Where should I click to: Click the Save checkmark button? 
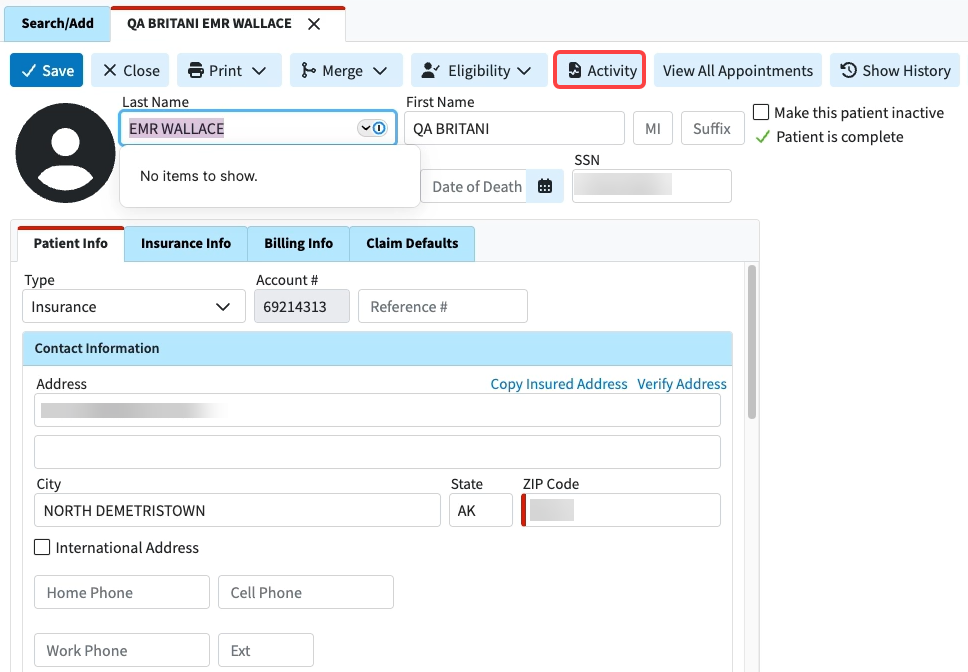(x=46, y=70)
